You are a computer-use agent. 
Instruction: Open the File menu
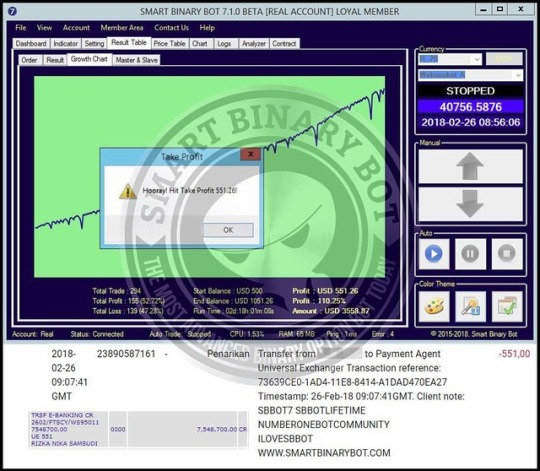[21, 28]
